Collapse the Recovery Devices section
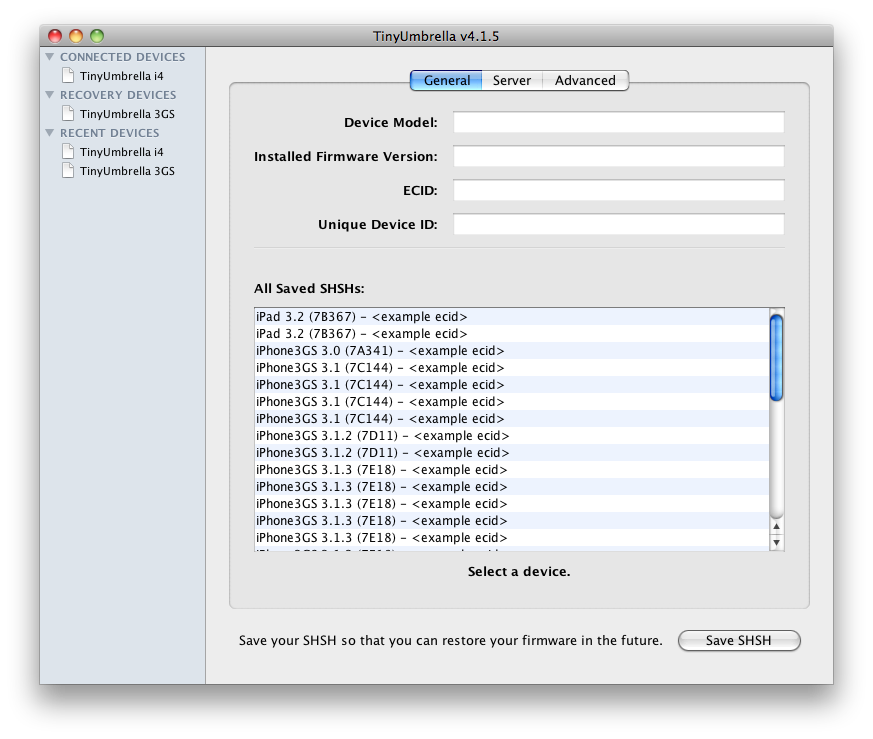This screenshot has width=873, height=739. (x=50, y=96)
